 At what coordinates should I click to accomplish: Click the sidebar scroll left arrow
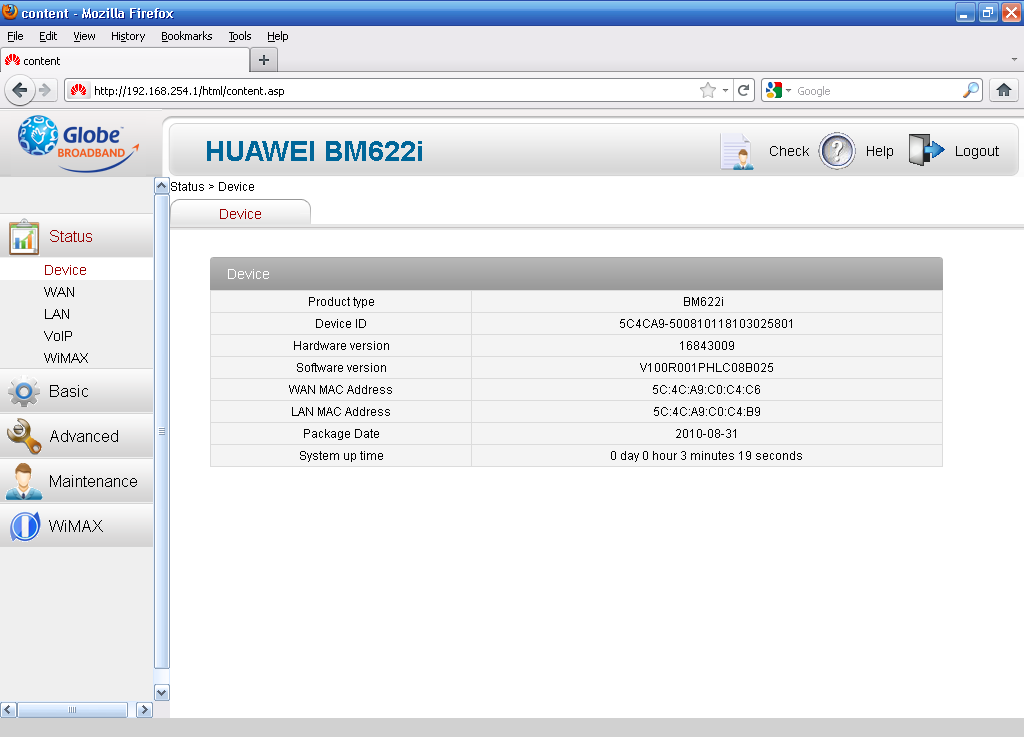pos(8,710)
